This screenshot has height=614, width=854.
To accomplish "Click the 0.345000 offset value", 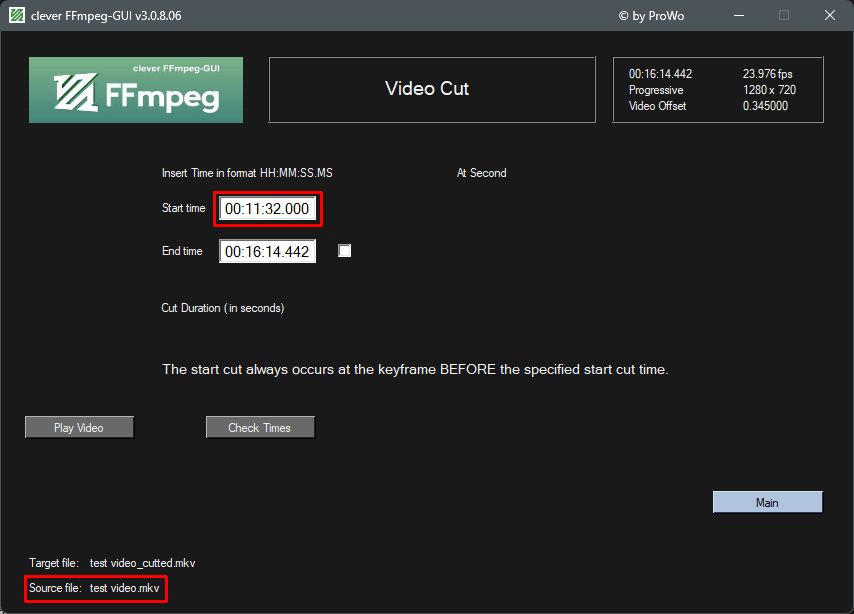I will pyautogui.click(x=765, y=106).
